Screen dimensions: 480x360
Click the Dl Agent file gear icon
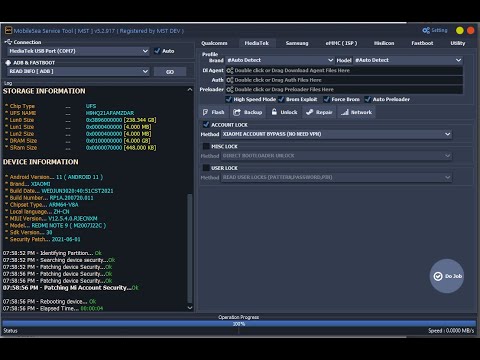pos(230,70)
